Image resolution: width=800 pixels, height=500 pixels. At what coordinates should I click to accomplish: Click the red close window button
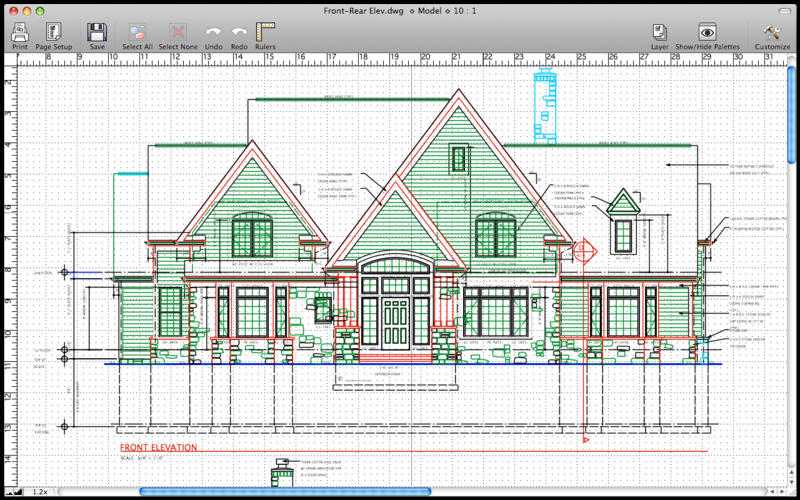coord(14,11)
